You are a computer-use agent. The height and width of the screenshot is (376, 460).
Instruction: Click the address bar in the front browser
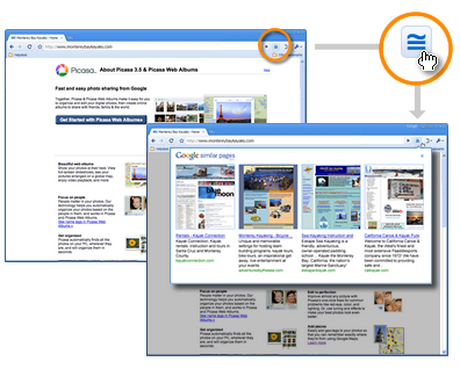click(x=295, y=141)
